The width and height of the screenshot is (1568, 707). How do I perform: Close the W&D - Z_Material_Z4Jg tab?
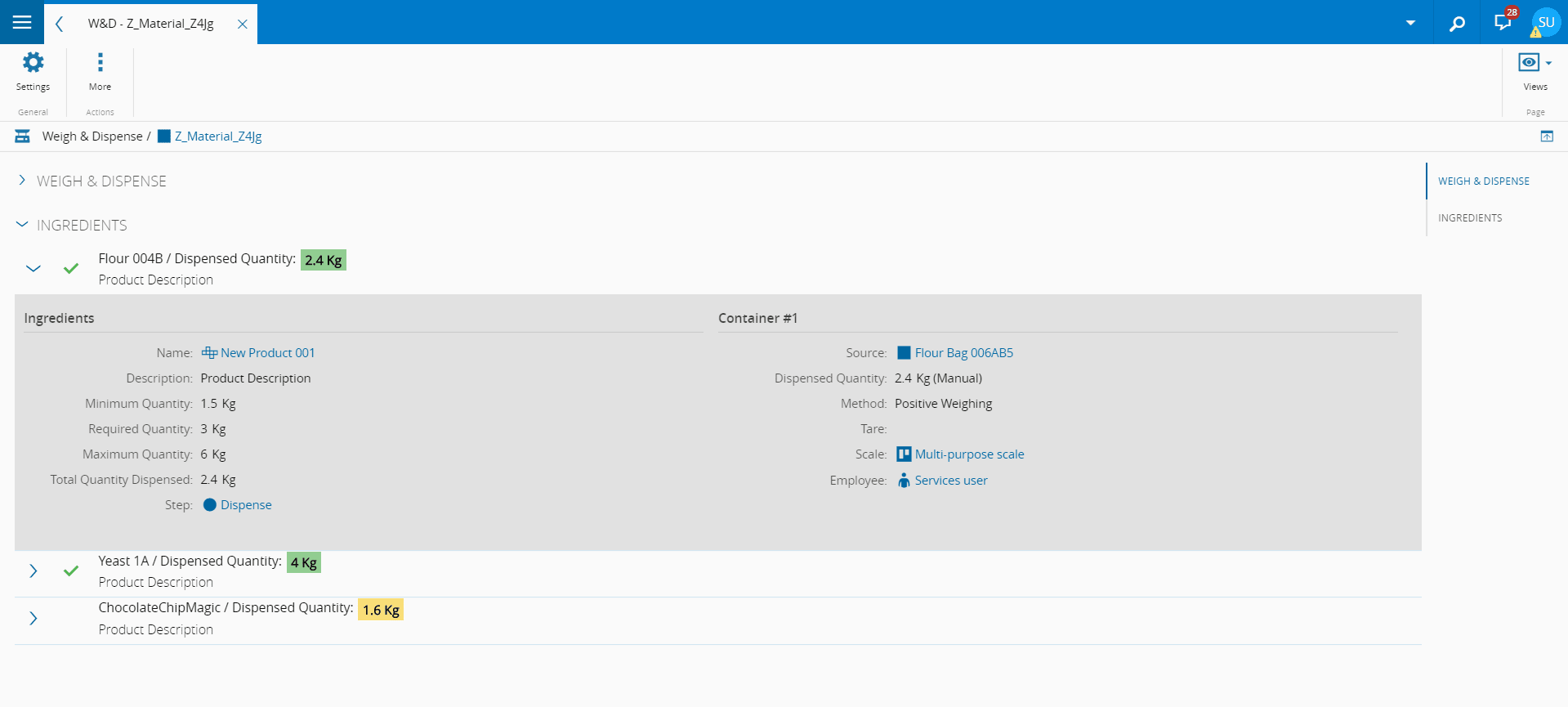[243, 24]
